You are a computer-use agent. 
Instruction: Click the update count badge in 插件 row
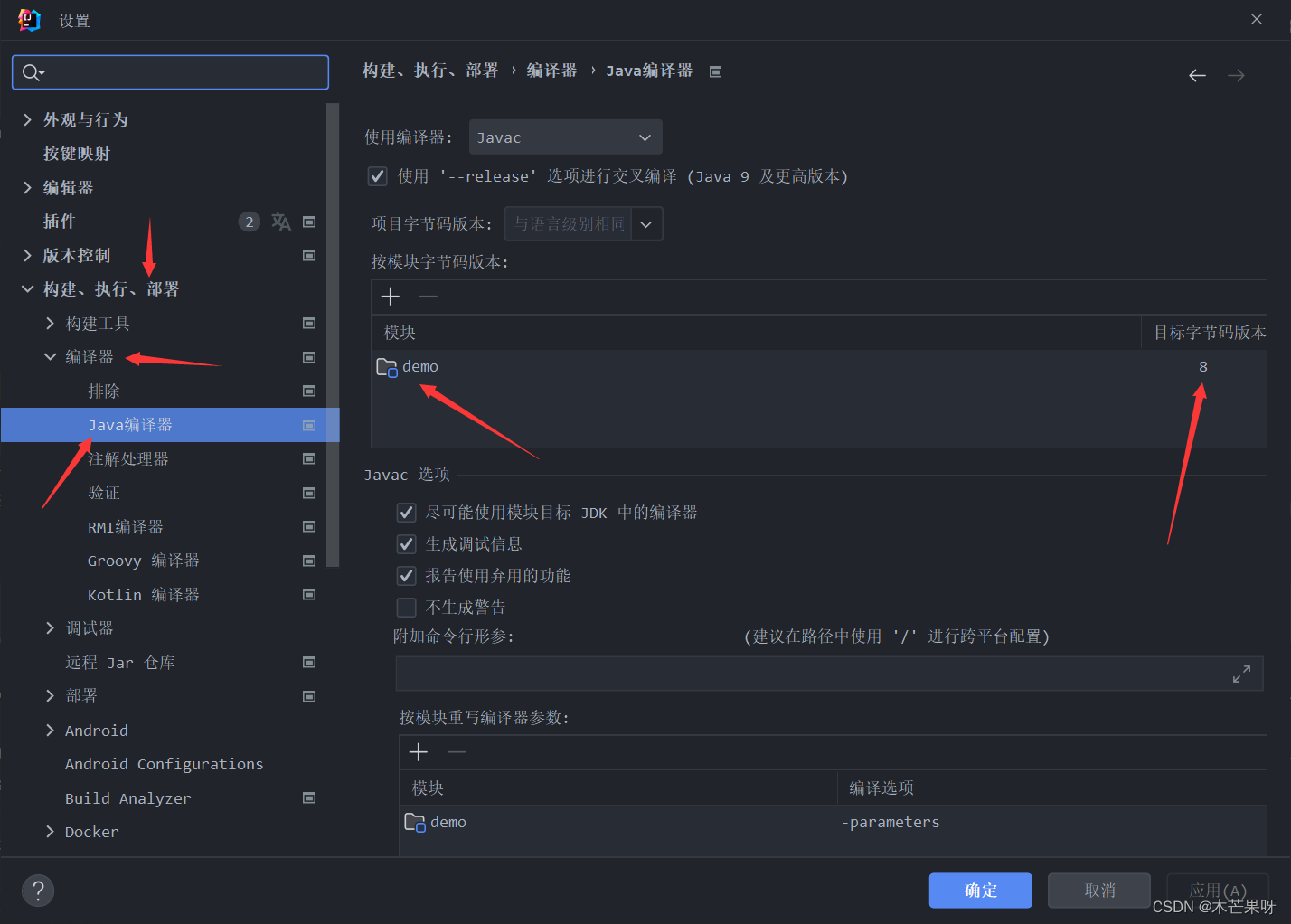click(250, 222)
